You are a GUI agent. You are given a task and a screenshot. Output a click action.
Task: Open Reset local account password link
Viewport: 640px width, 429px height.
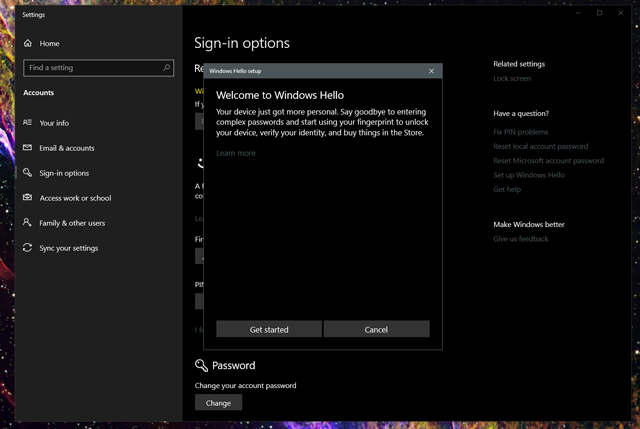(x=542, y=146)
